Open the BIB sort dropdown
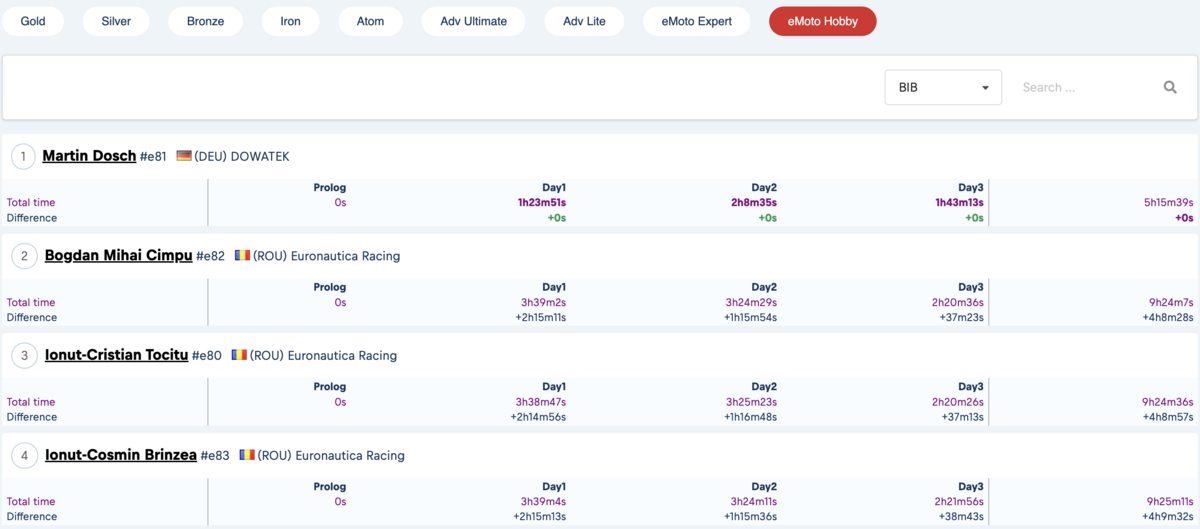 [x=943, y=87]
